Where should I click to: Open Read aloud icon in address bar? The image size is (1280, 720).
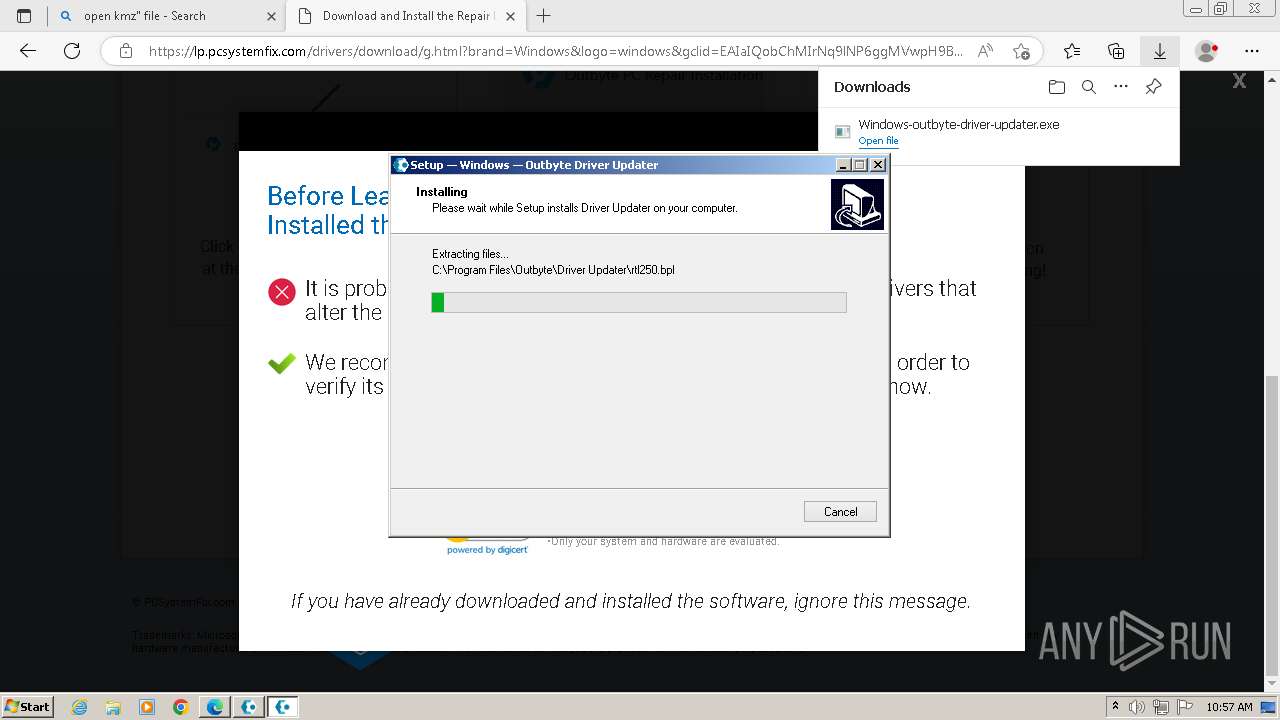point(985,51)
